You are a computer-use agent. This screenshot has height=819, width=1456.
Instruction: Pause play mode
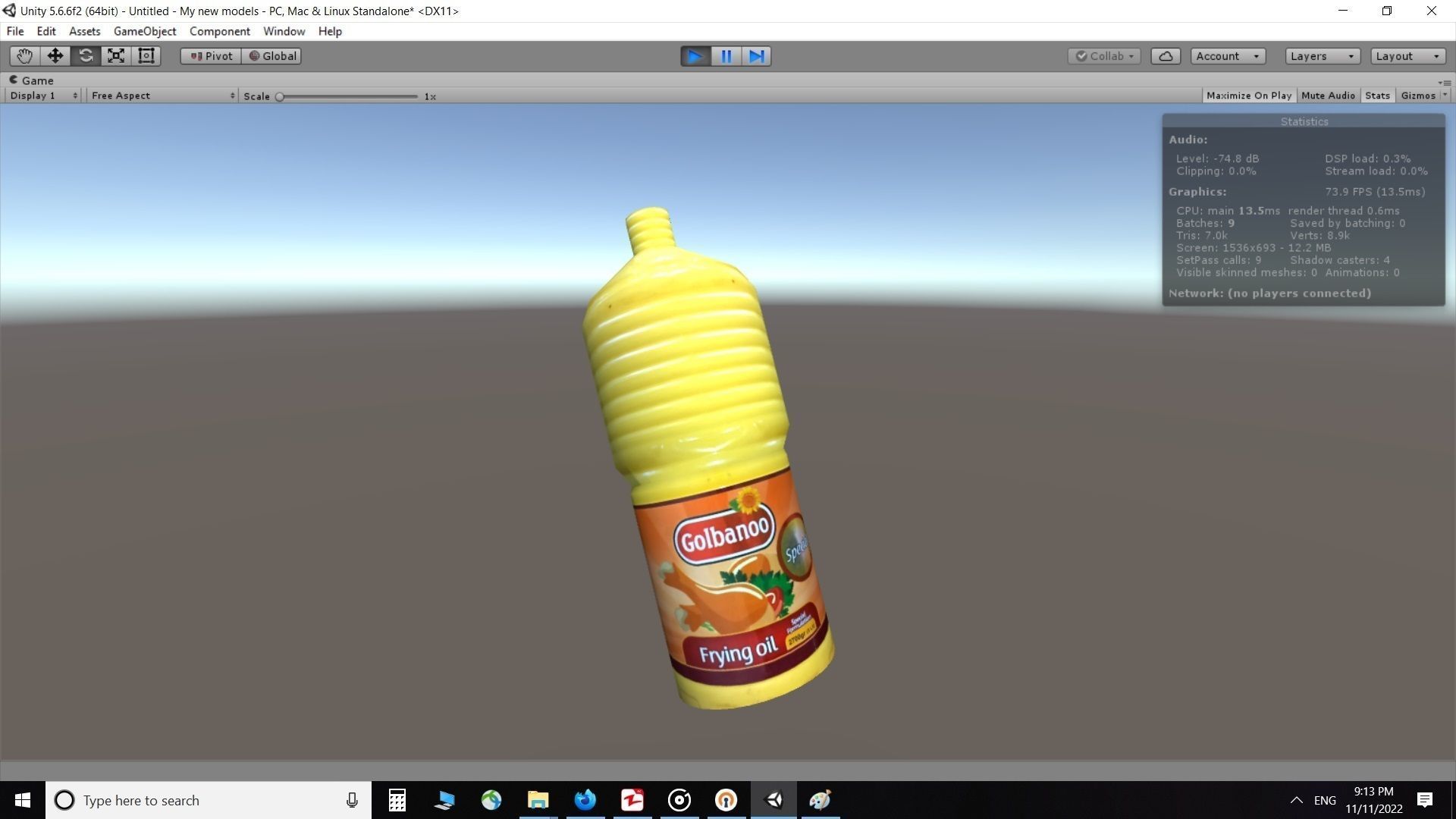(x=726, y=55)
